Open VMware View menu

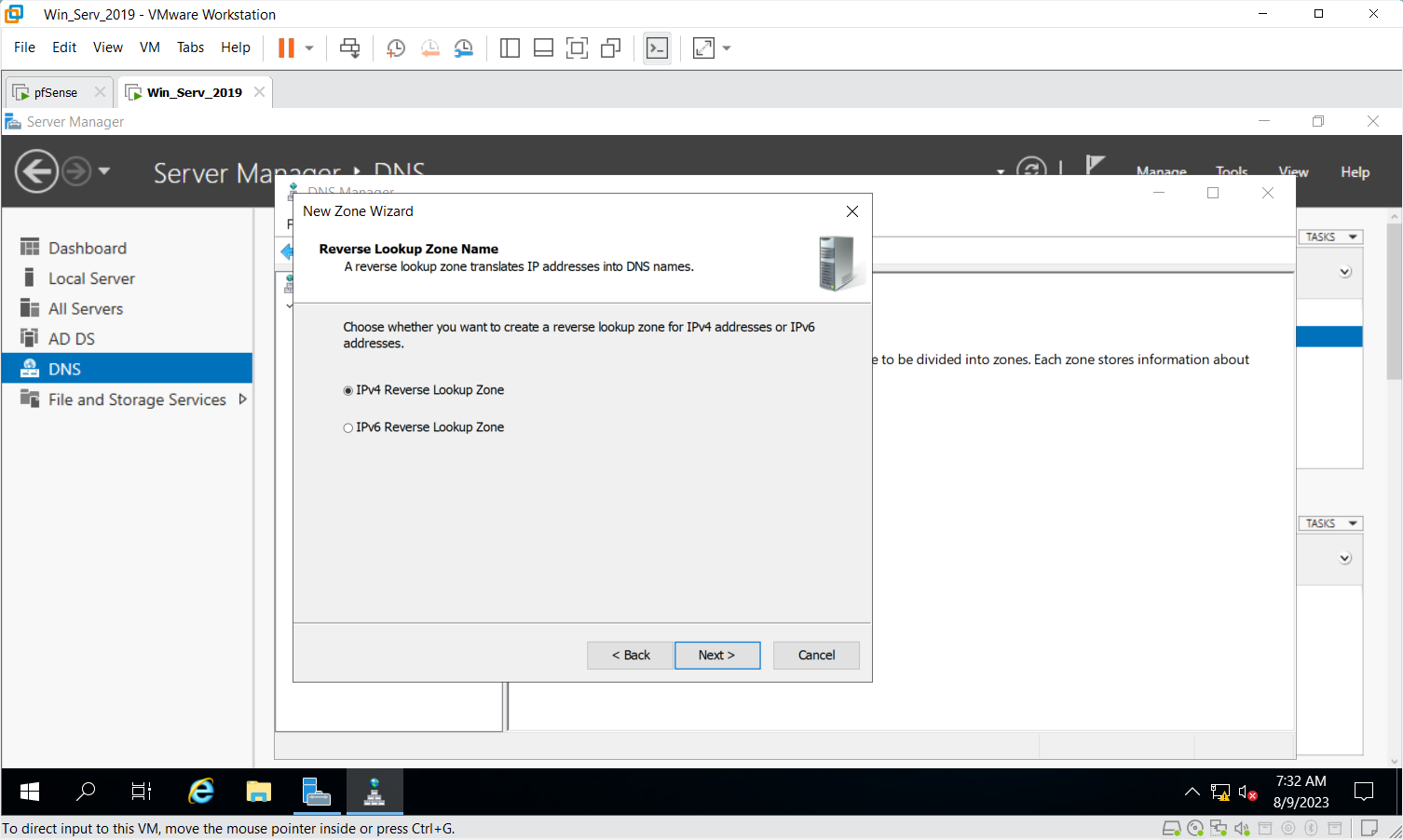click(108, 47)
